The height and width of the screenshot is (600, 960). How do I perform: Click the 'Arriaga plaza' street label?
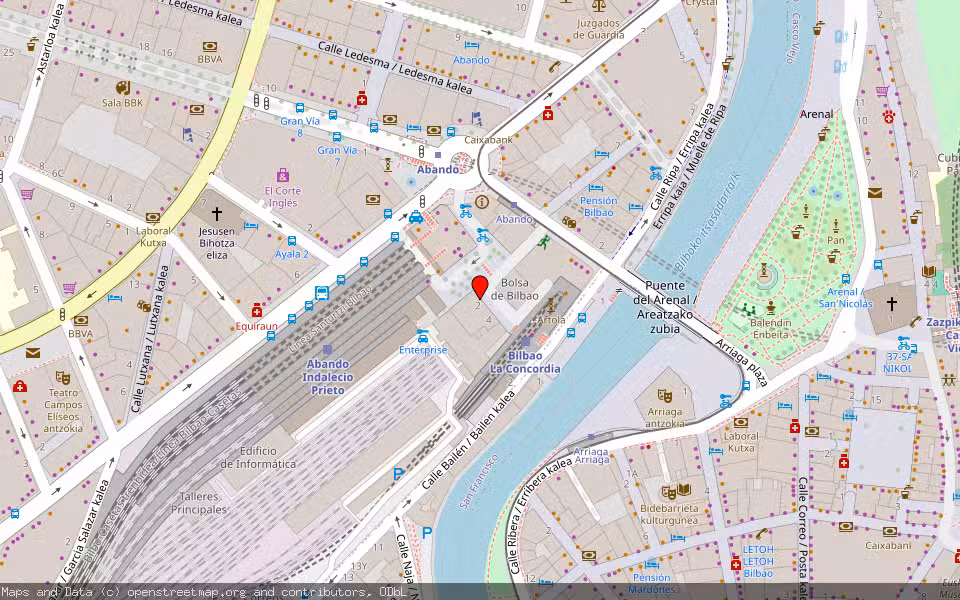pyautogui.click(x=741, y=362)
